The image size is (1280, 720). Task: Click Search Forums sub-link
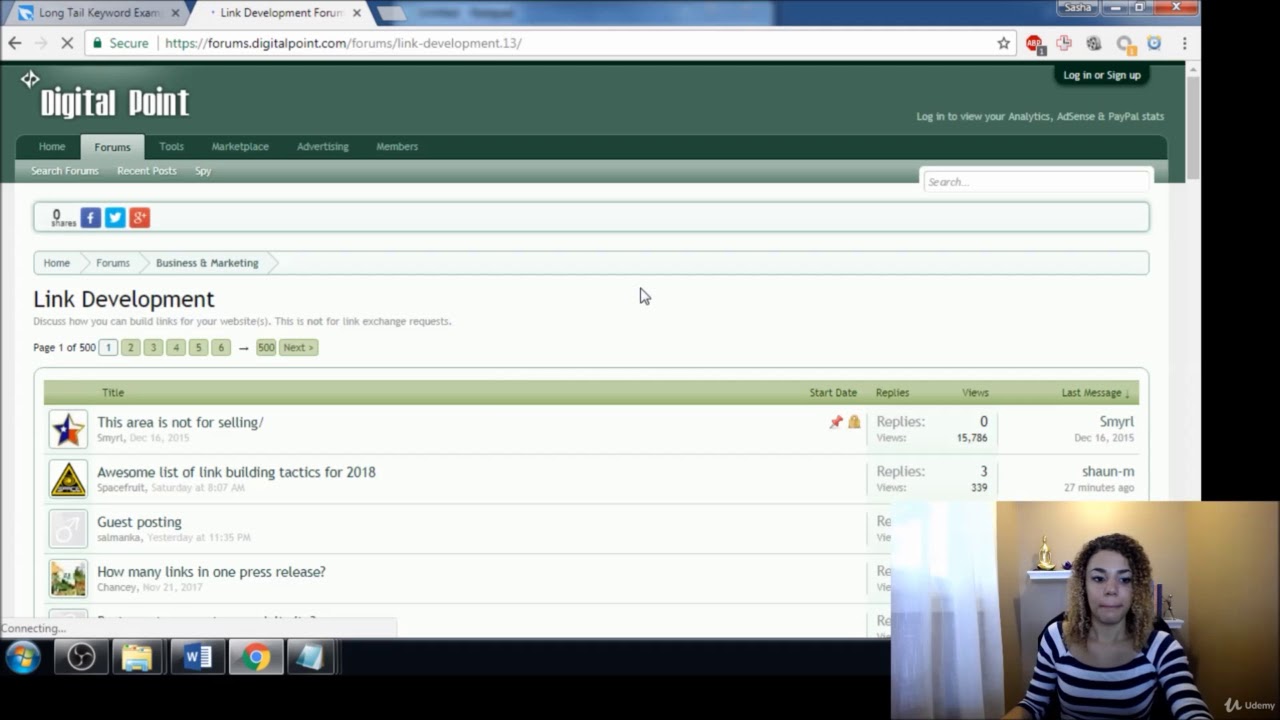pyautogui.click(x=65, y=171)
